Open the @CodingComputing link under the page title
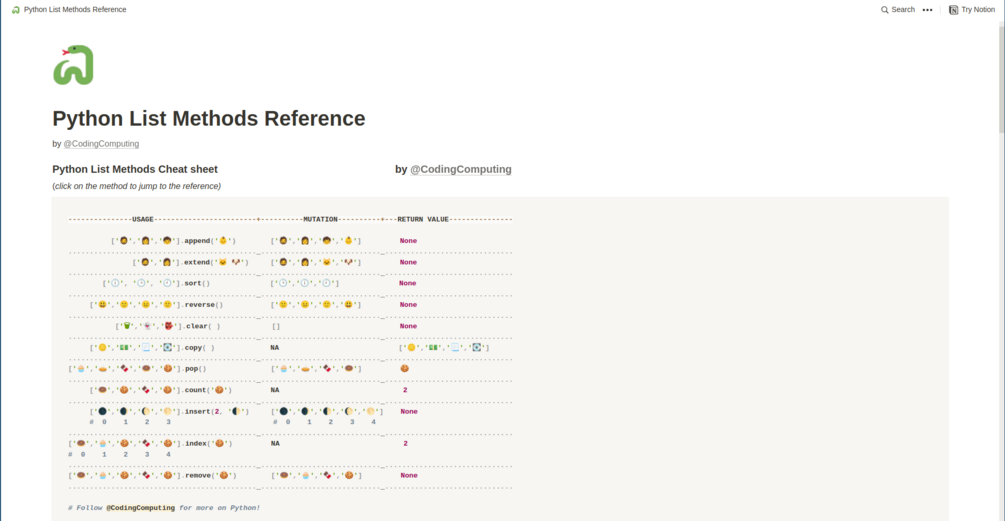Screen dimensions: 1005x521 [101, 144]
